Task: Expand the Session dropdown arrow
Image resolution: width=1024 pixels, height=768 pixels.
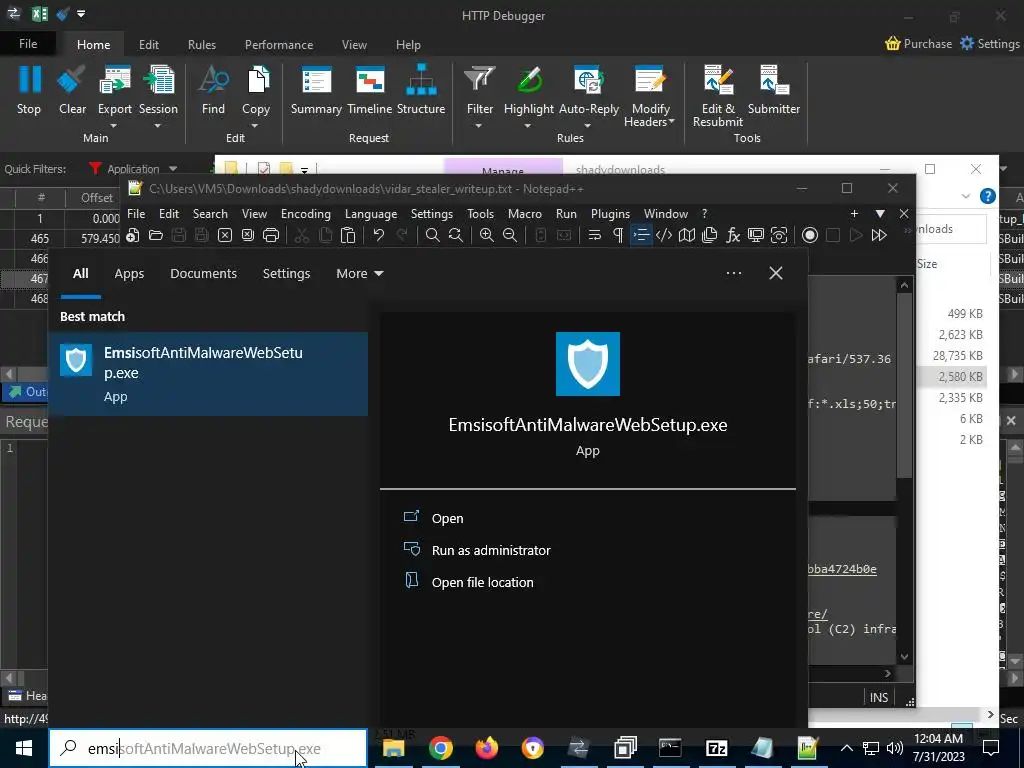Action: pos(157,125)
